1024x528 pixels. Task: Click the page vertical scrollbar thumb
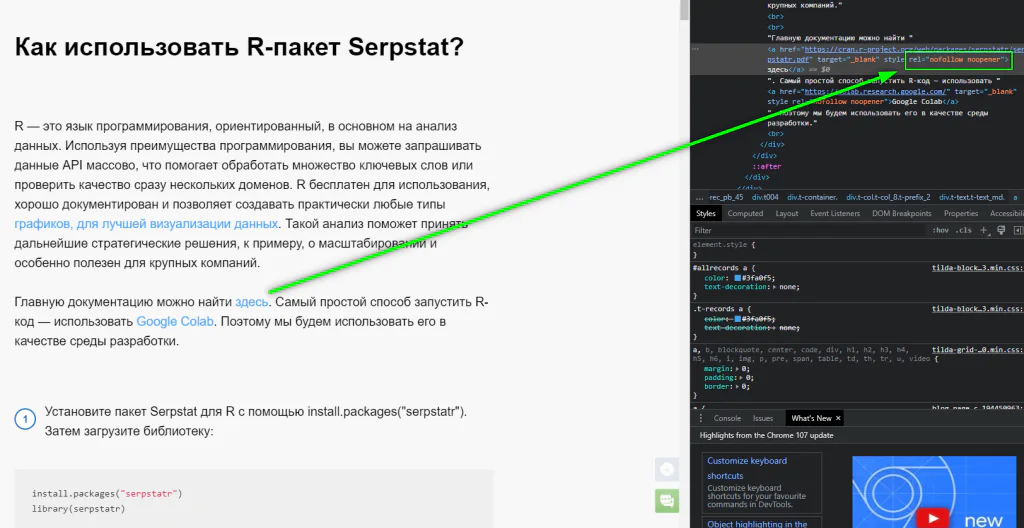[684, 10]
